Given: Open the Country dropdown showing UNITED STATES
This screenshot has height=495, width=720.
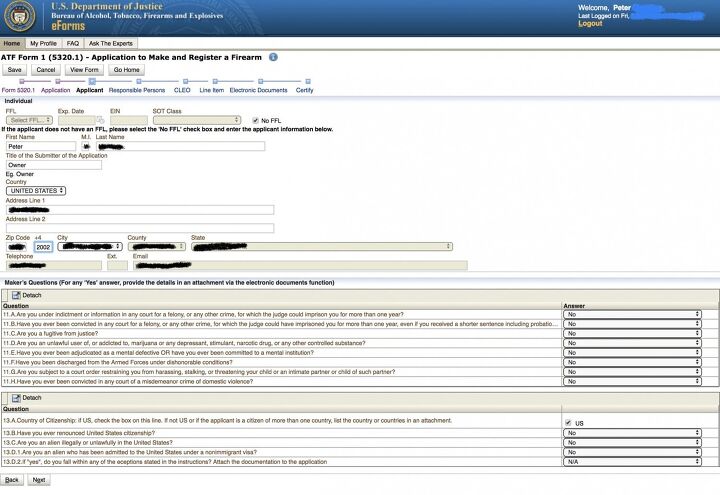Looking at the screenshot, I should (x=36, y=191).
